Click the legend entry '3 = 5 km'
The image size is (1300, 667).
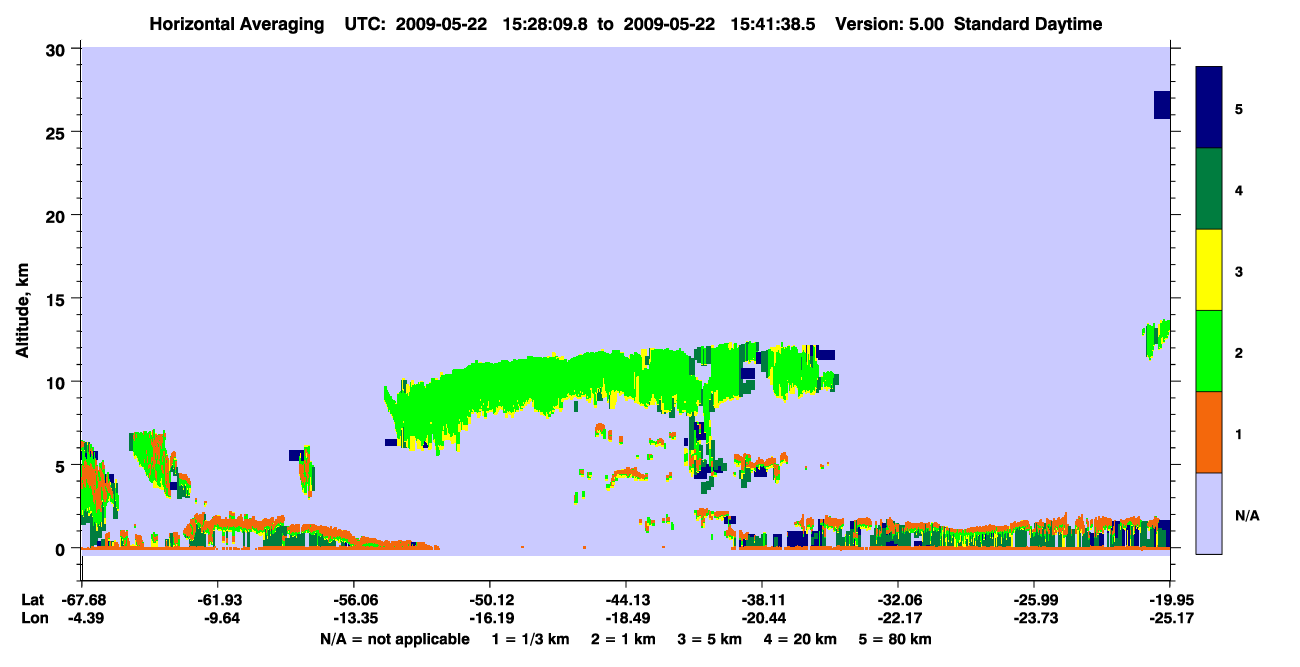pyautogui.click(x=710, y=639)
